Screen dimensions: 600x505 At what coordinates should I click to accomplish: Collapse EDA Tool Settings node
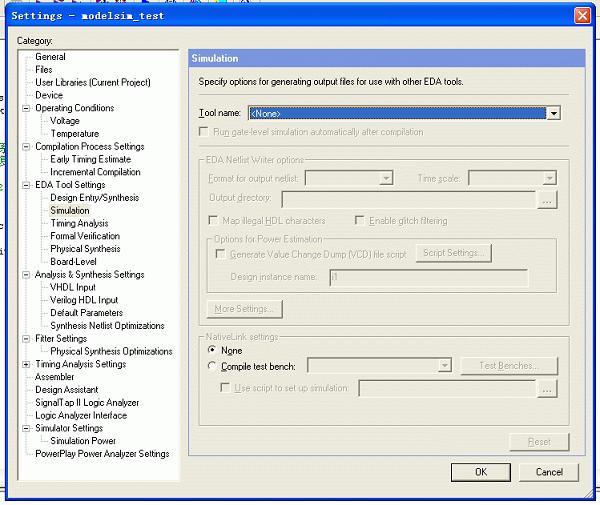click(x=26, y=185)
